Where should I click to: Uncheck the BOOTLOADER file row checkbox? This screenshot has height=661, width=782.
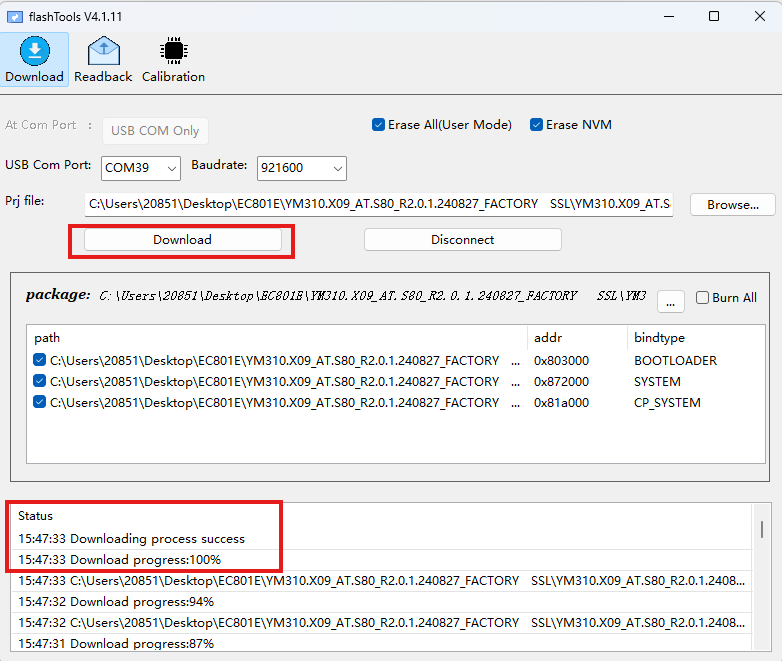[39, 360]
